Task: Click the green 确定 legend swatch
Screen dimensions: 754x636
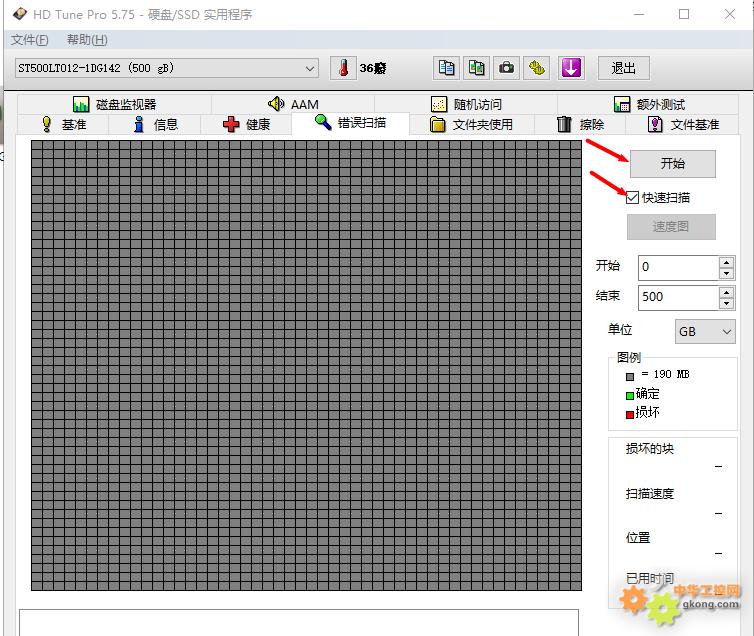Action: click(630, 396)
